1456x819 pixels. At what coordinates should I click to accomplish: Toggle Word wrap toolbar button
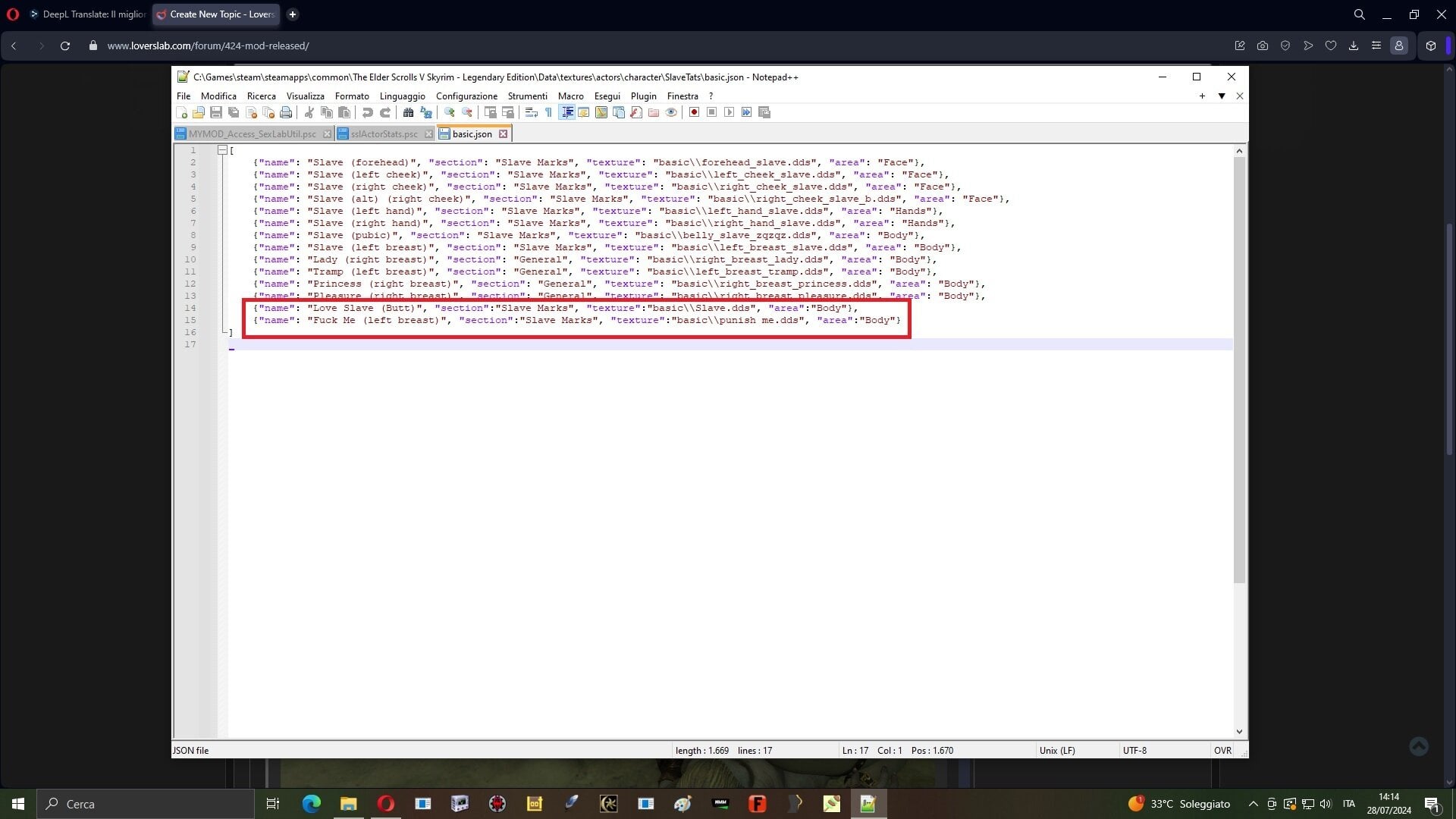click(532, 112)
